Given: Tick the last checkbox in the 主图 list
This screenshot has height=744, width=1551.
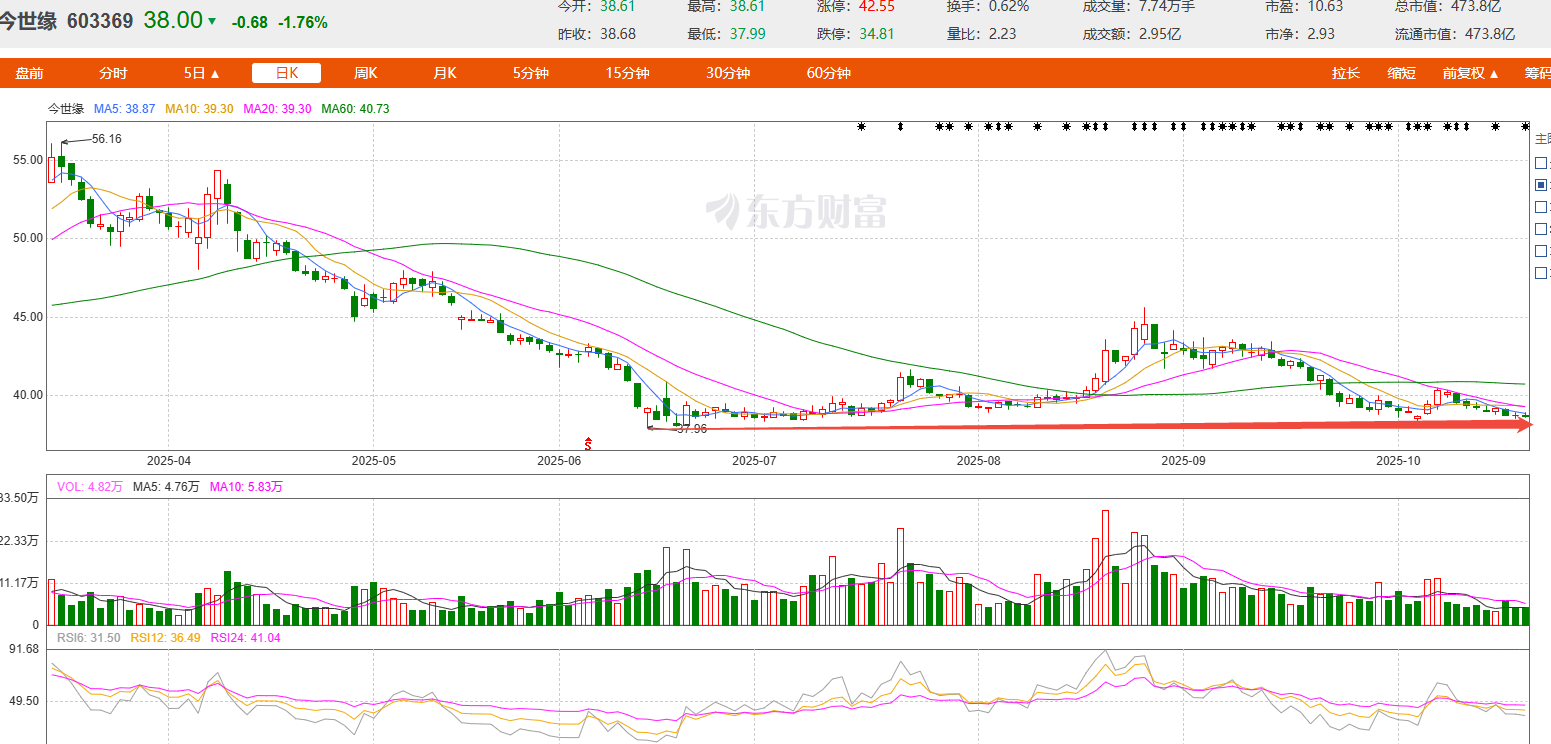Looking at the screenshot, I should [1541, 273].
